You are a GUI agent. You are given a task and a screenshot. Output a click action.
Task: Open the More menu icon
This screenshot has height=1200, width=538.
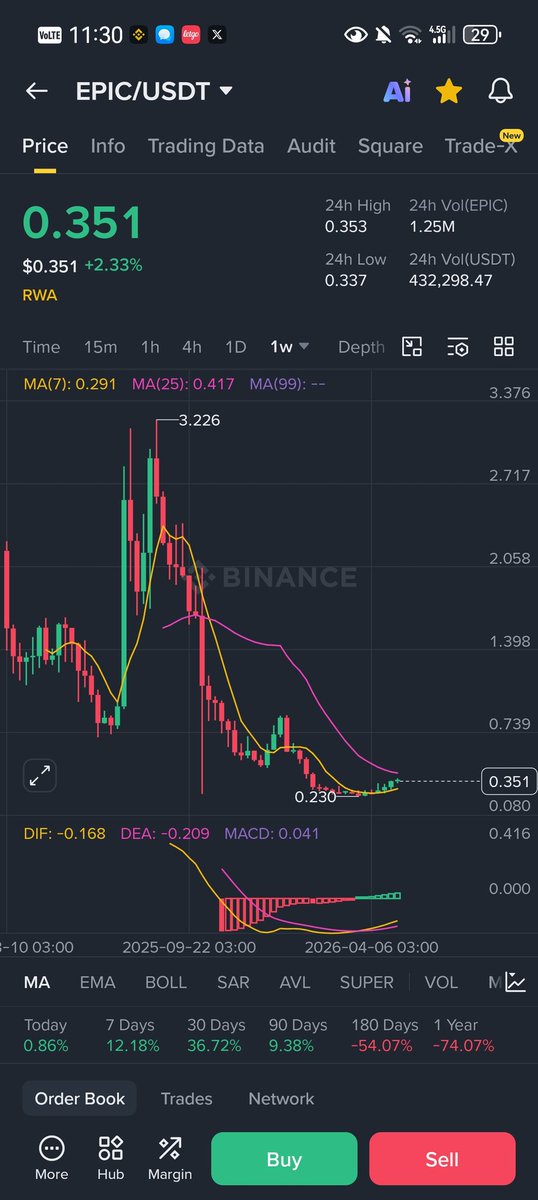coord(52,1158)
